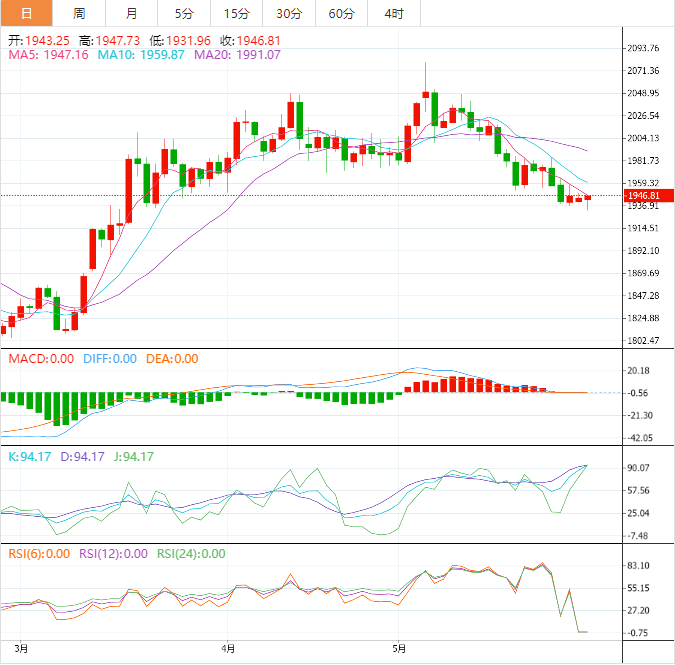The image size is (675, 665).
Task: Switch to the 周 weekly tab
Action: tap(79, 14)
